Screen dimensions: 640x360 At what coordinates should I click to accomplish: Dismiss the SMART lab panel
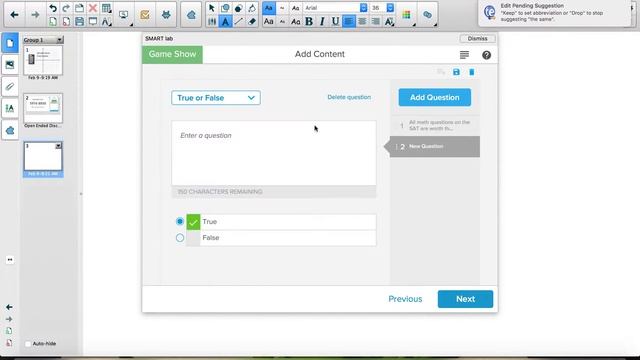click(478, 38)
